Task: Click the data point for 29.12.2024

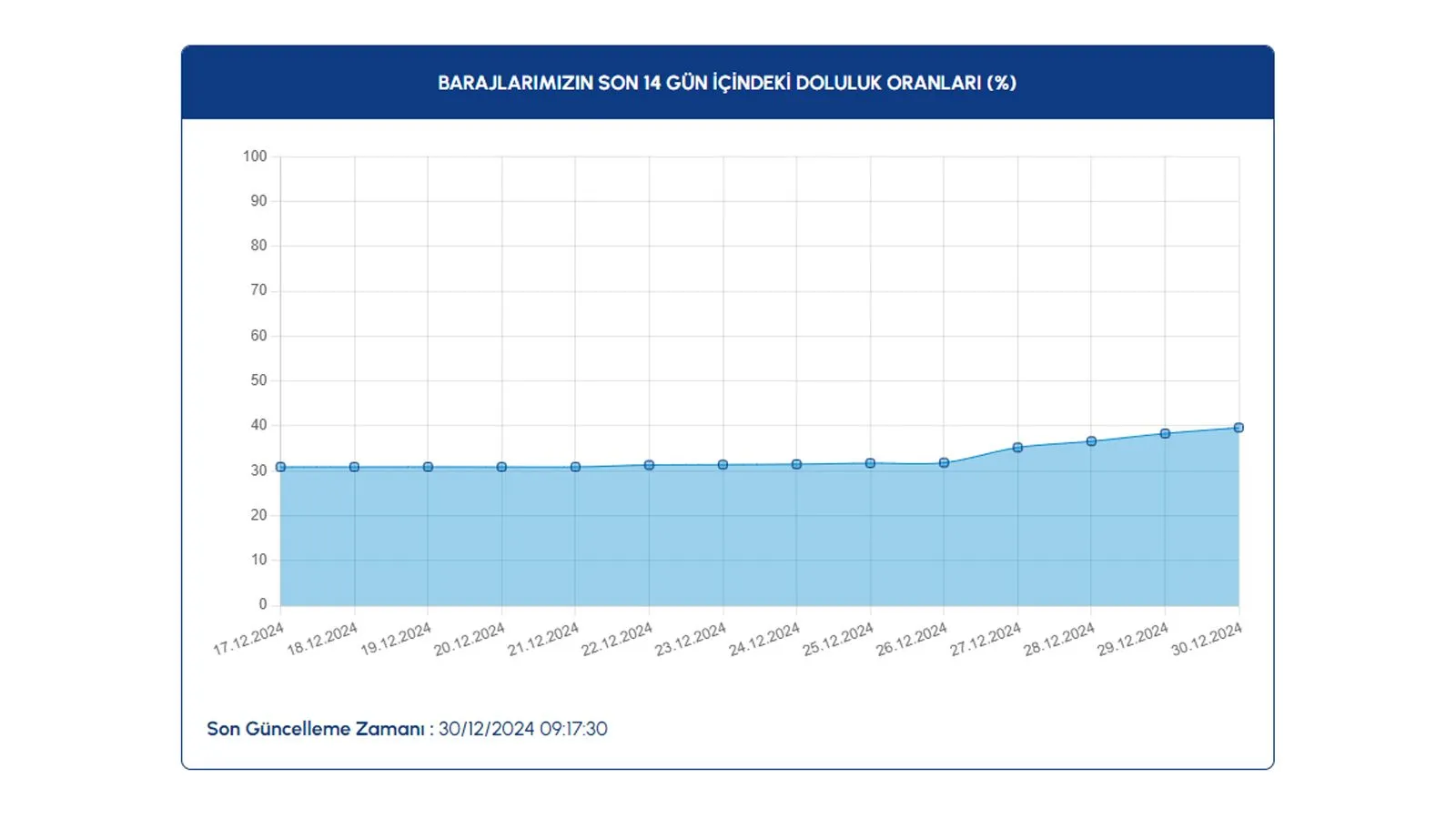Action: click(x=1165, y=433)
